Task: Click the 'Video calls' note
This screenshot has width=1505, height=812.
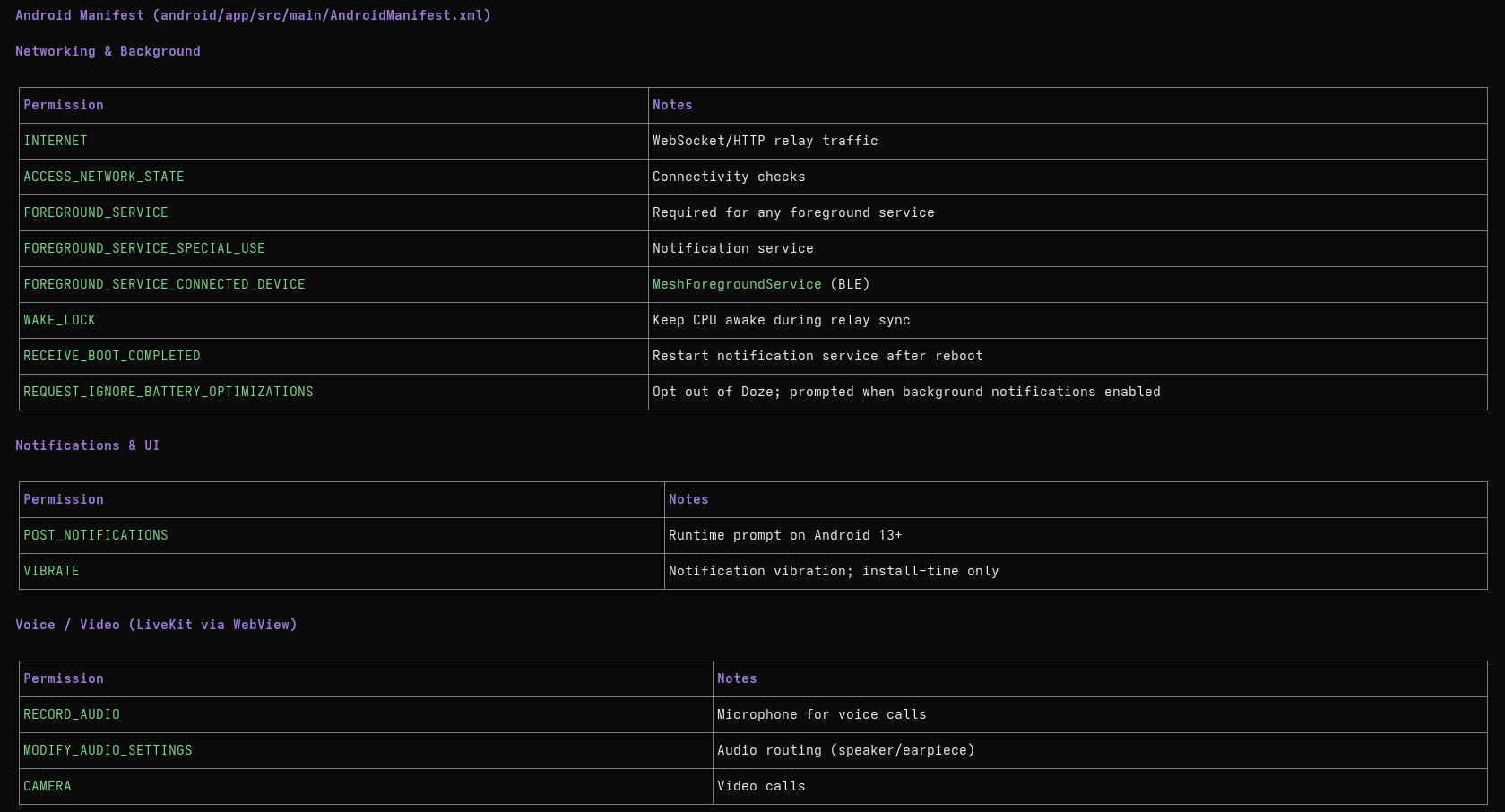Action: point(761,786)
